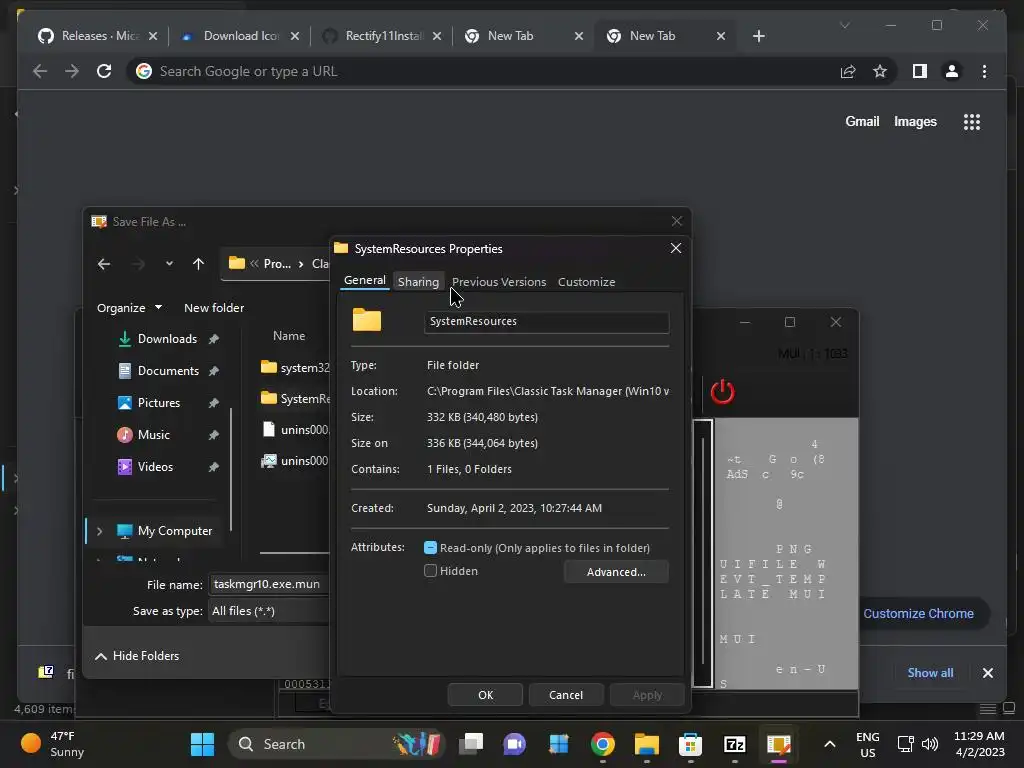Click the Advanced... button
The image size is (1024, 768).
tap(616, 571)
